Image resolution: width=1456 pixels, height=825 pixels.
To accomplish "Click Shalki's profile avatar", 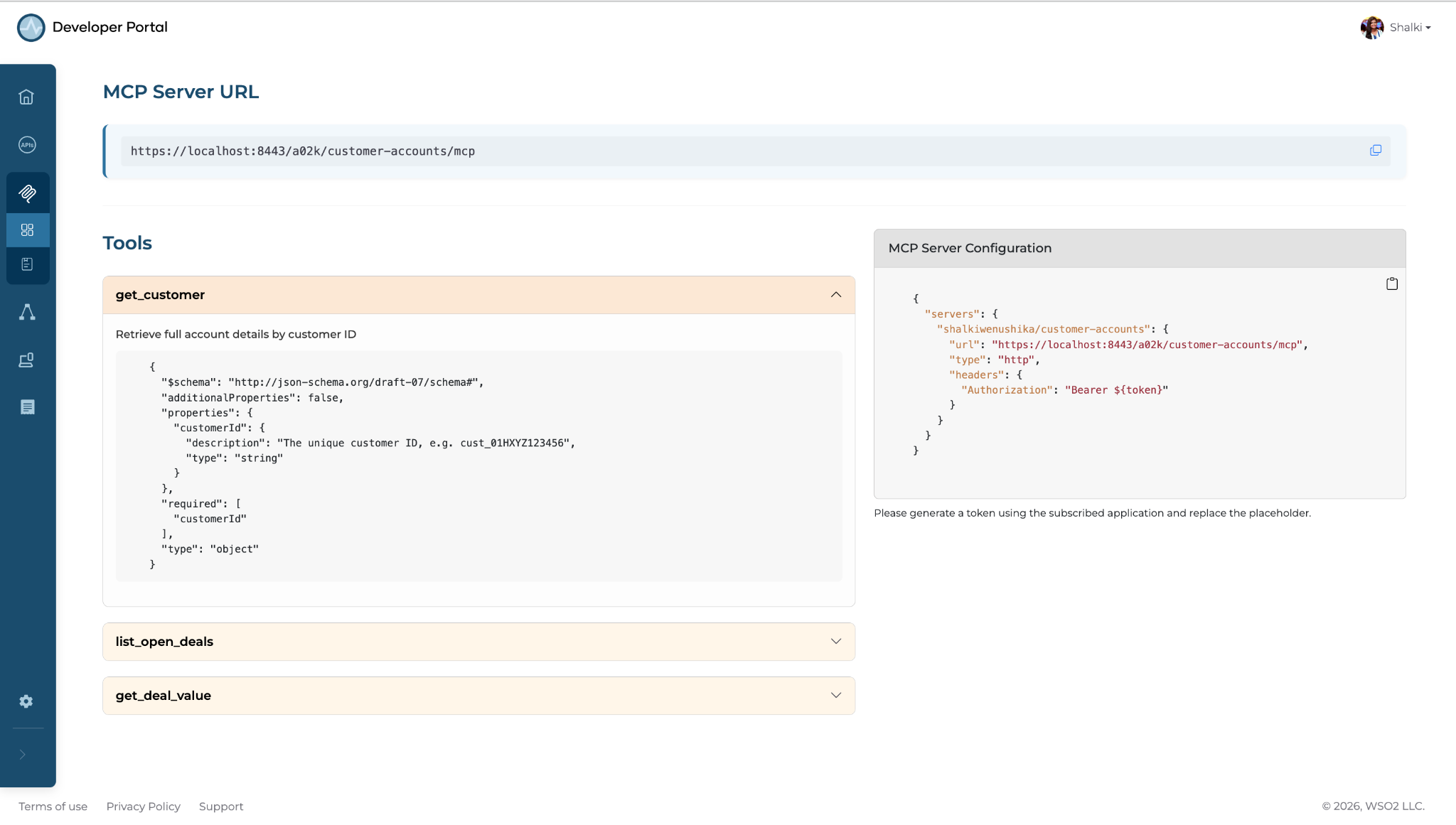I will pos(1371,28).
